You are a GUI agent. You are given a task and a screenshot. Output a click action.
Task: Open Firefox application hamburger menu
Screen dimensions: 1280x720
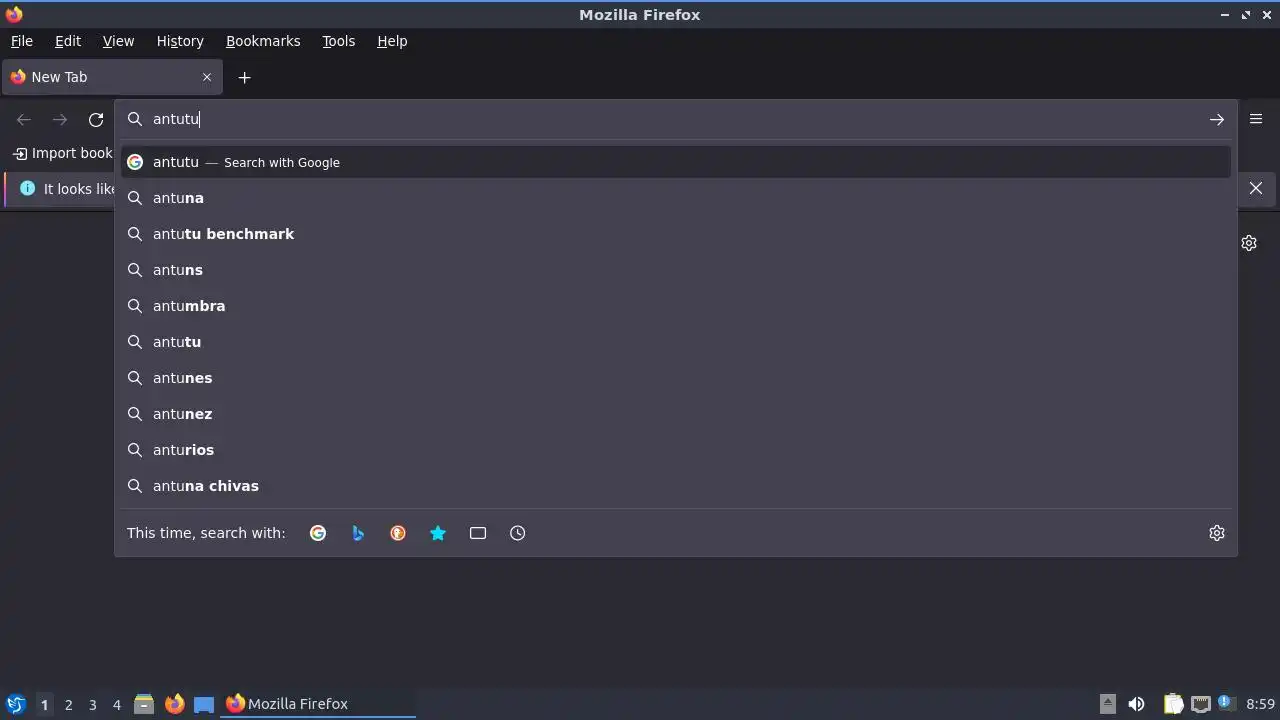(1256, 119)
